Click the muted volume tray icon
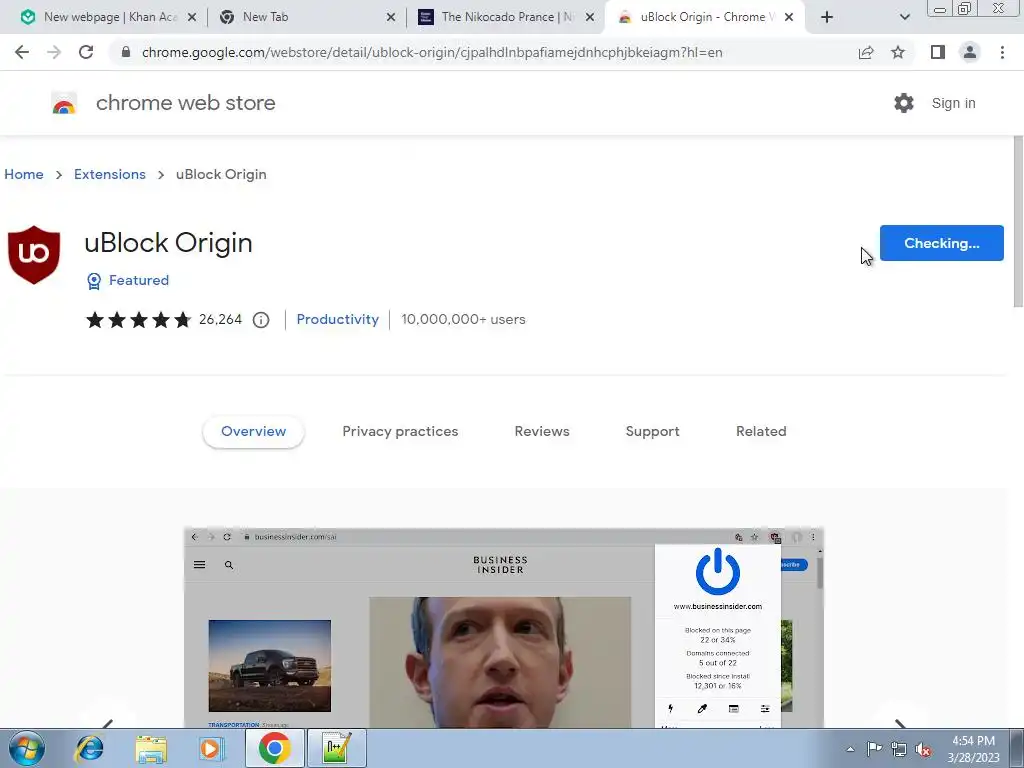 923,750
